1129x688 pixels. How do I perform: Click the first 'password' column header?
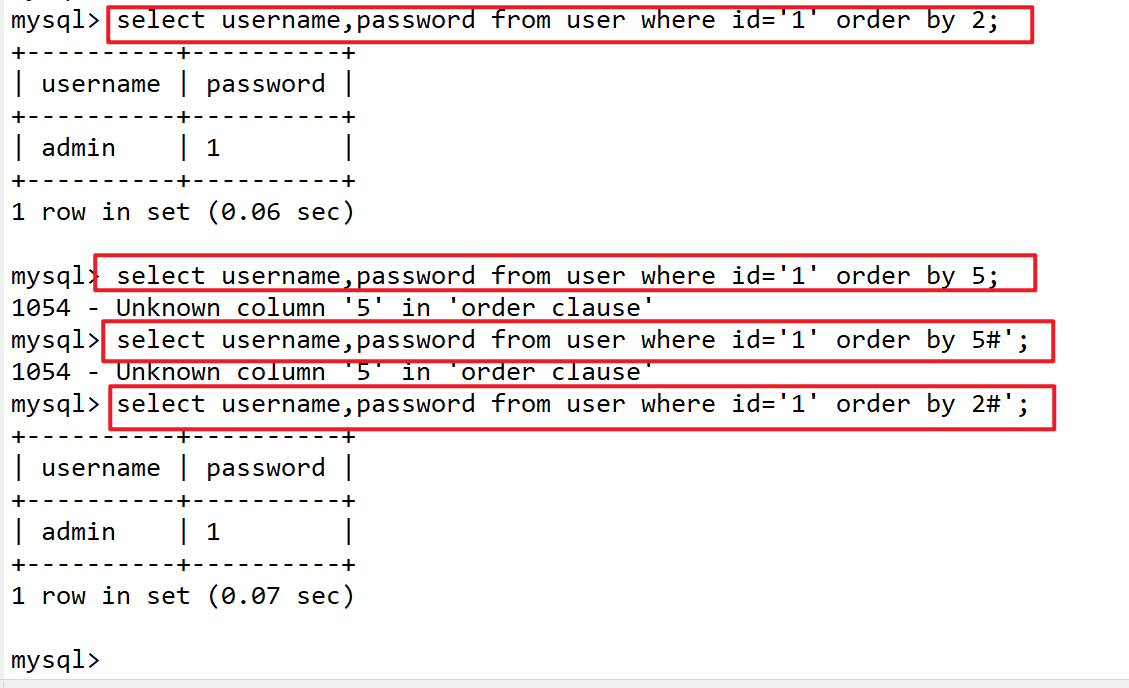(266, 85)
